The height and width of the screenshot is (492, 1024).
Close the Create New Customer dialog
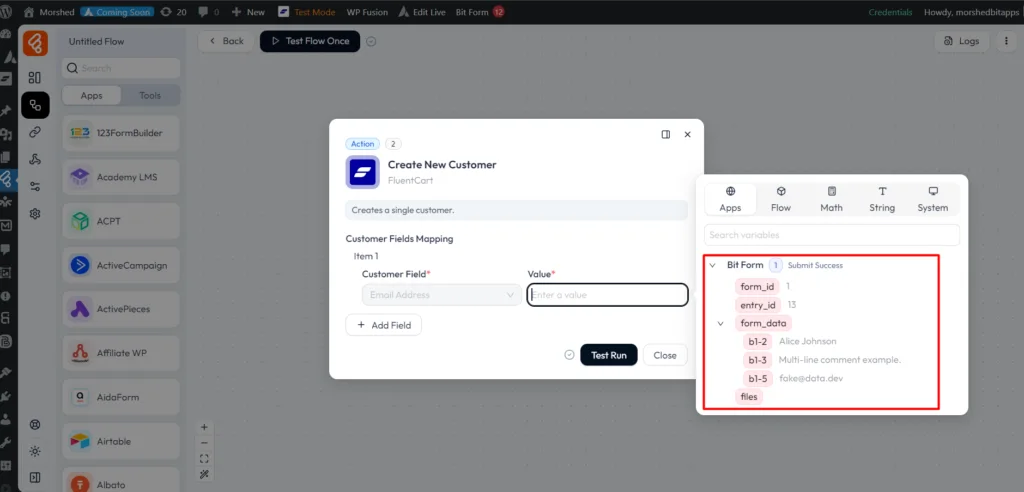687,135
